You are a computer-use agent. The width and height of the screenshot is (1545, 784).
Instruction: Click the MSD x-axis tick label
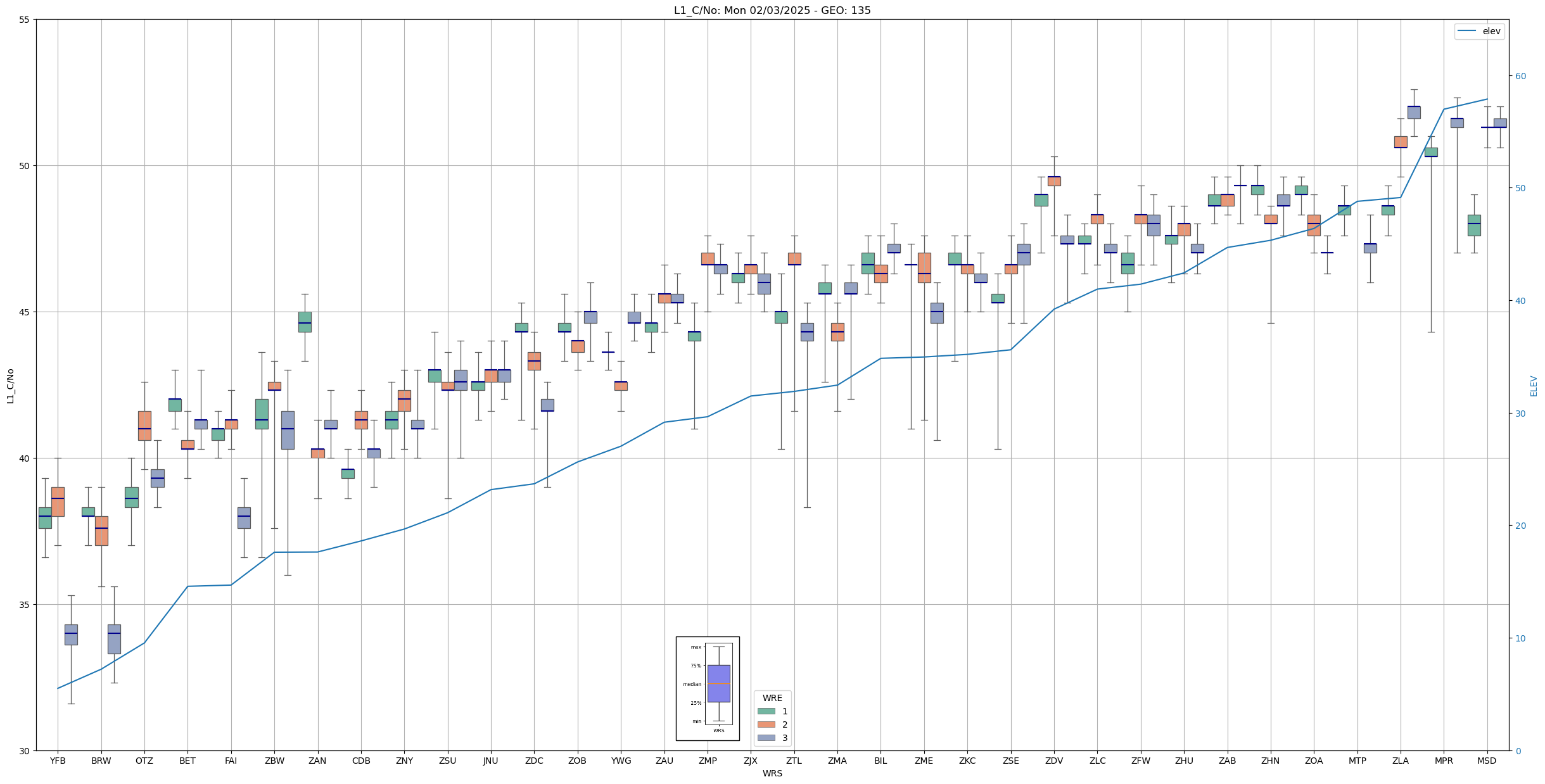pyautogui.click(x=1487, y=761)
